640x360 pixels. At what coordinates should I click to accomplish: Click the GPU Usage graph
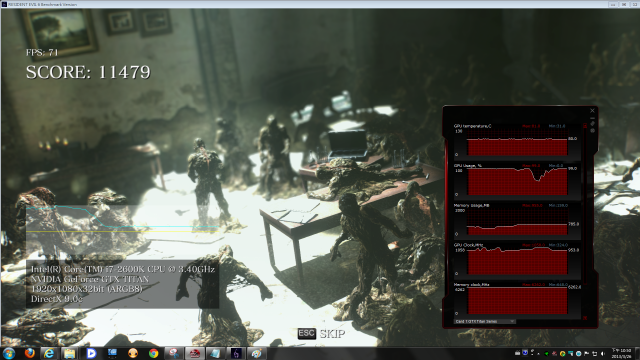click(517, 182)
